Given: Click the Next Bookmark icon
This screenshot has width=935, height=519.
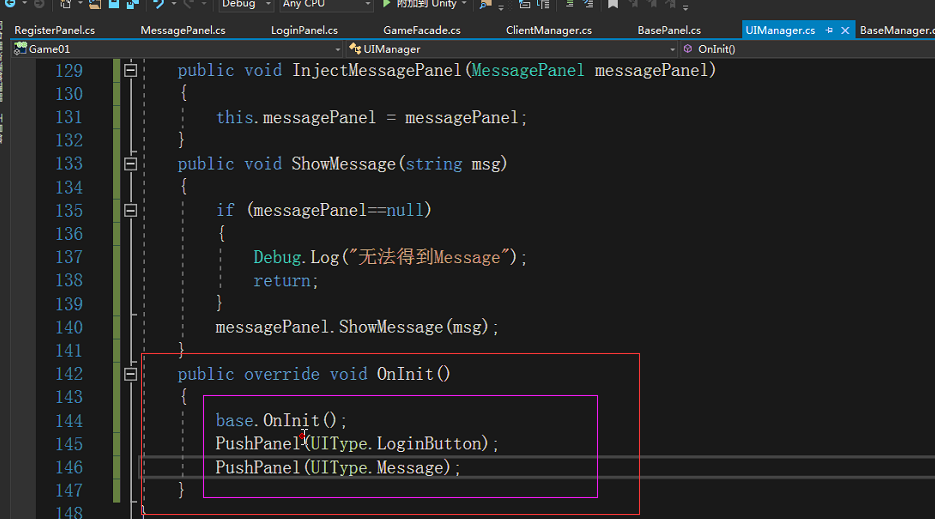Looking at the screenshot, I should [x=652, y=4].
